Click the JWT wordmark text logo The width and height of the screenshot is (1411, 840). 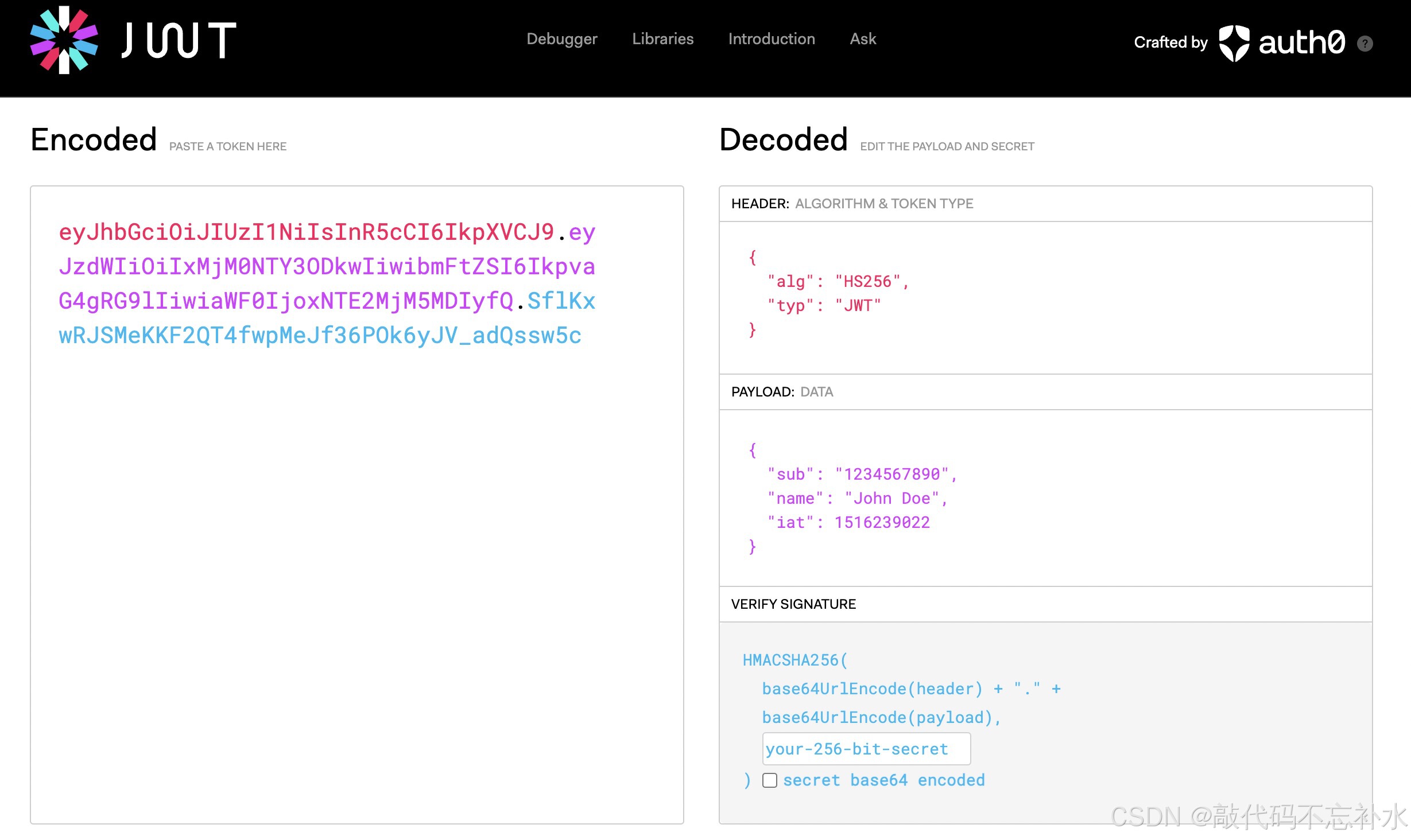tap(179, 40)
